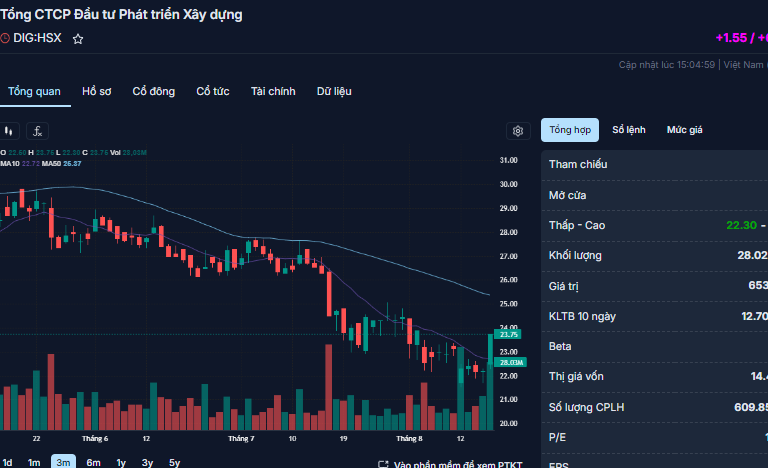Screen dimensions: 768x468
Task: Click the open-in-software icon beside 'Vào phần mềm'
Action: [383, 465]
